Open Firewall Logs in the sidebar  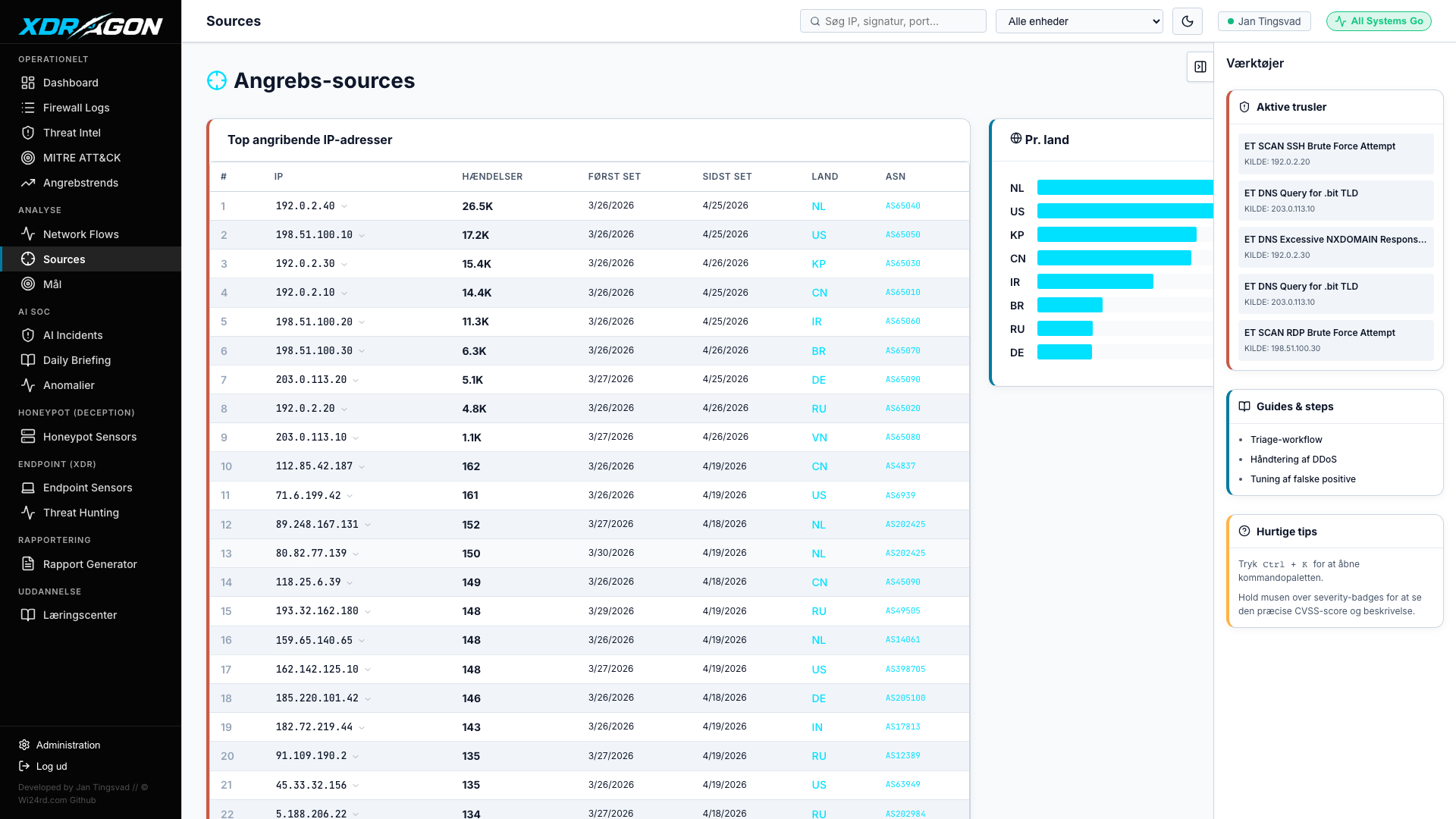(90, 108)
